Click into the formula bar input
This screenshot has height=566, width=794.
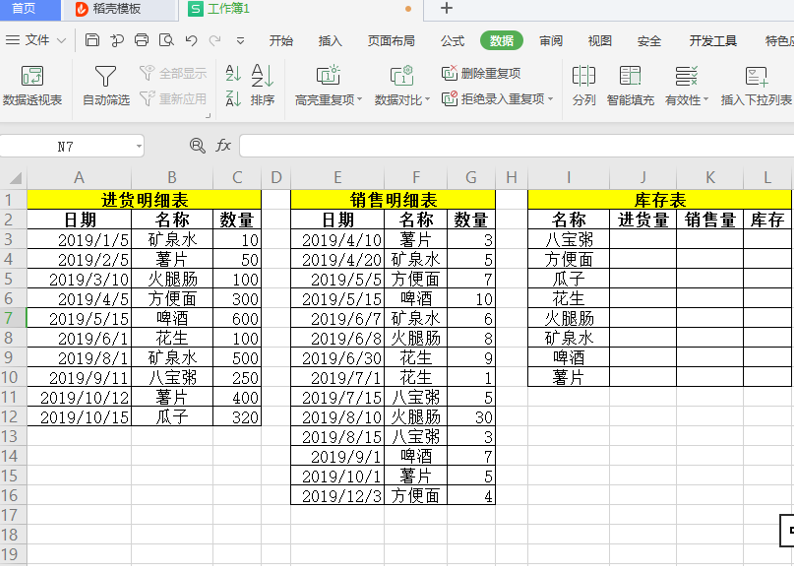[517, 146]
